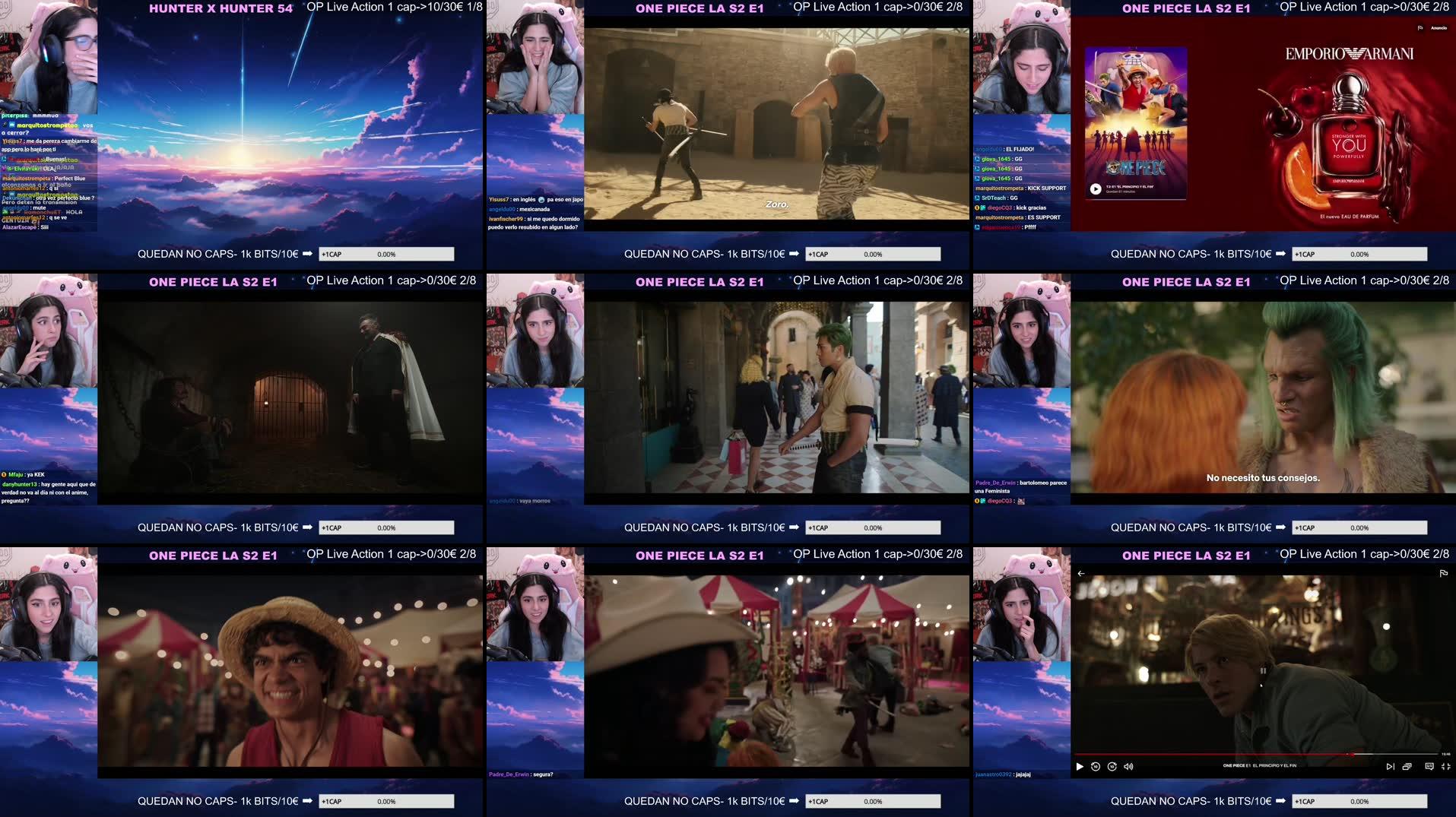Screen dimensions: 1456x817
Task: Click chat message 'diegoCQ3 : kick gracias'
Action: [x=1010, y=207]
